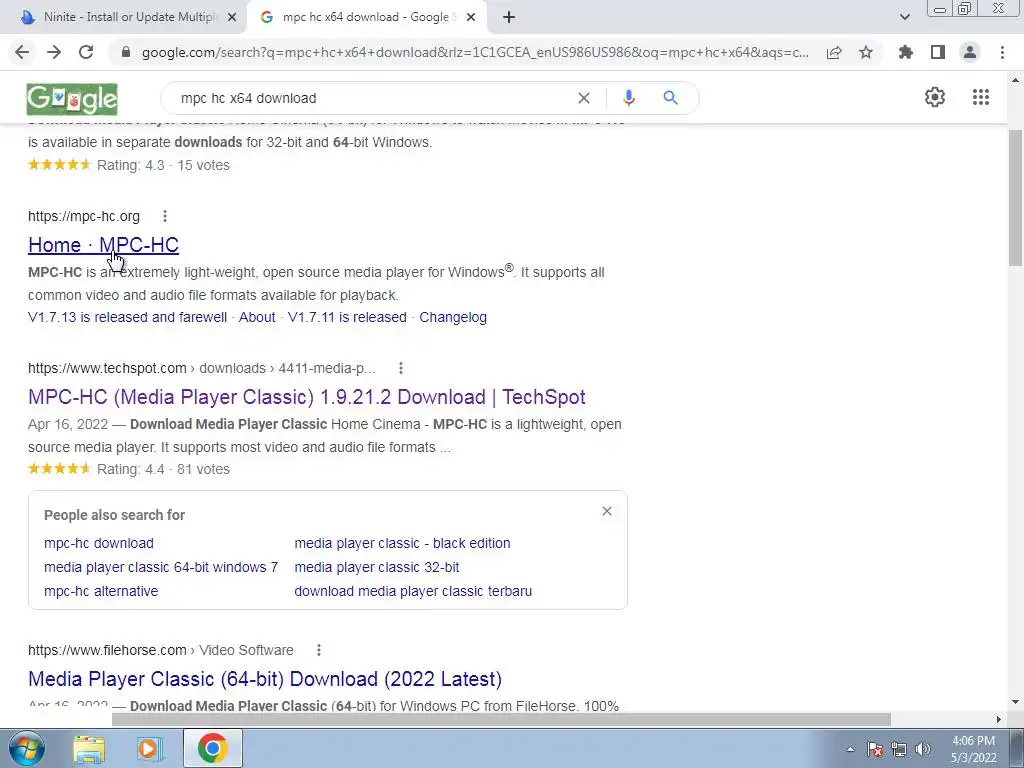This screenshot has height=768, width=1024.
Task: Click the horizontal scrollbar thumb
Action: 501,719
